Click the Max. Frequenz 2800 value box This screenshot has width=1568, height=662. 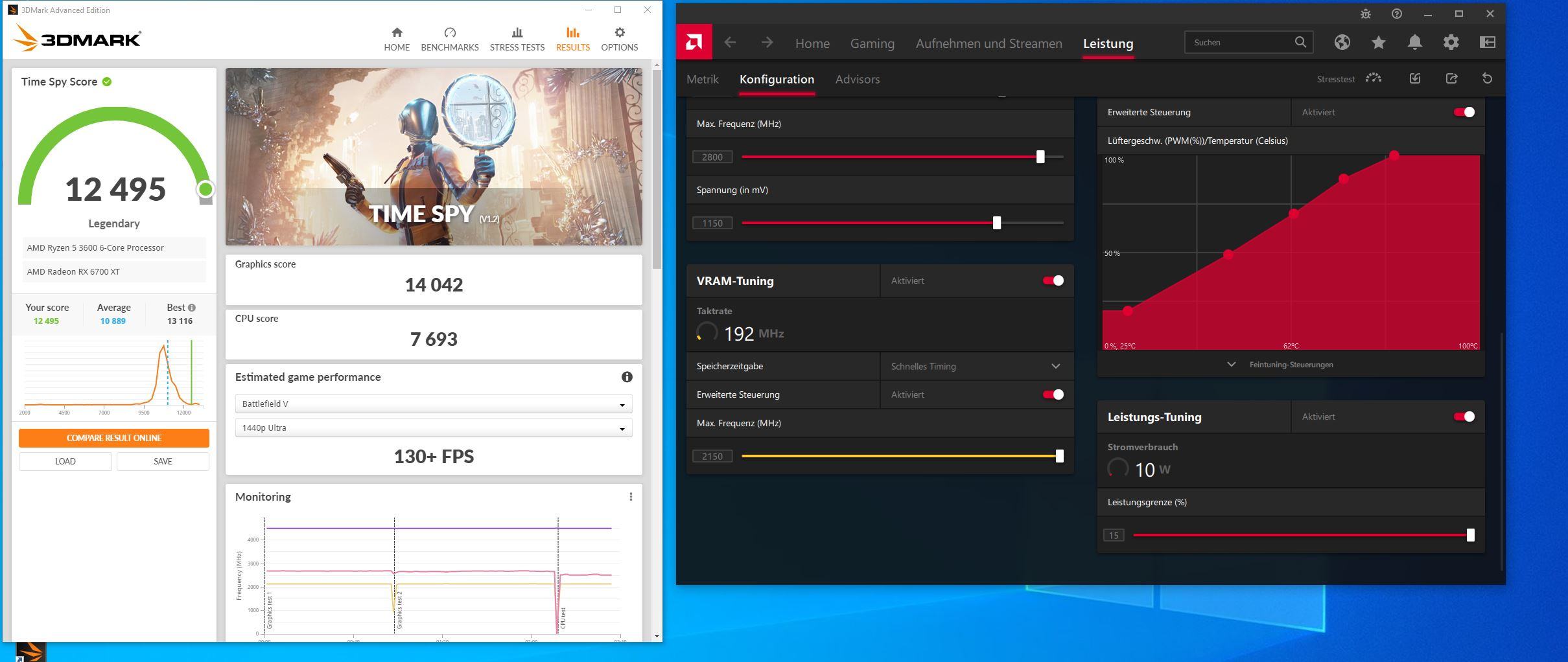712,157
